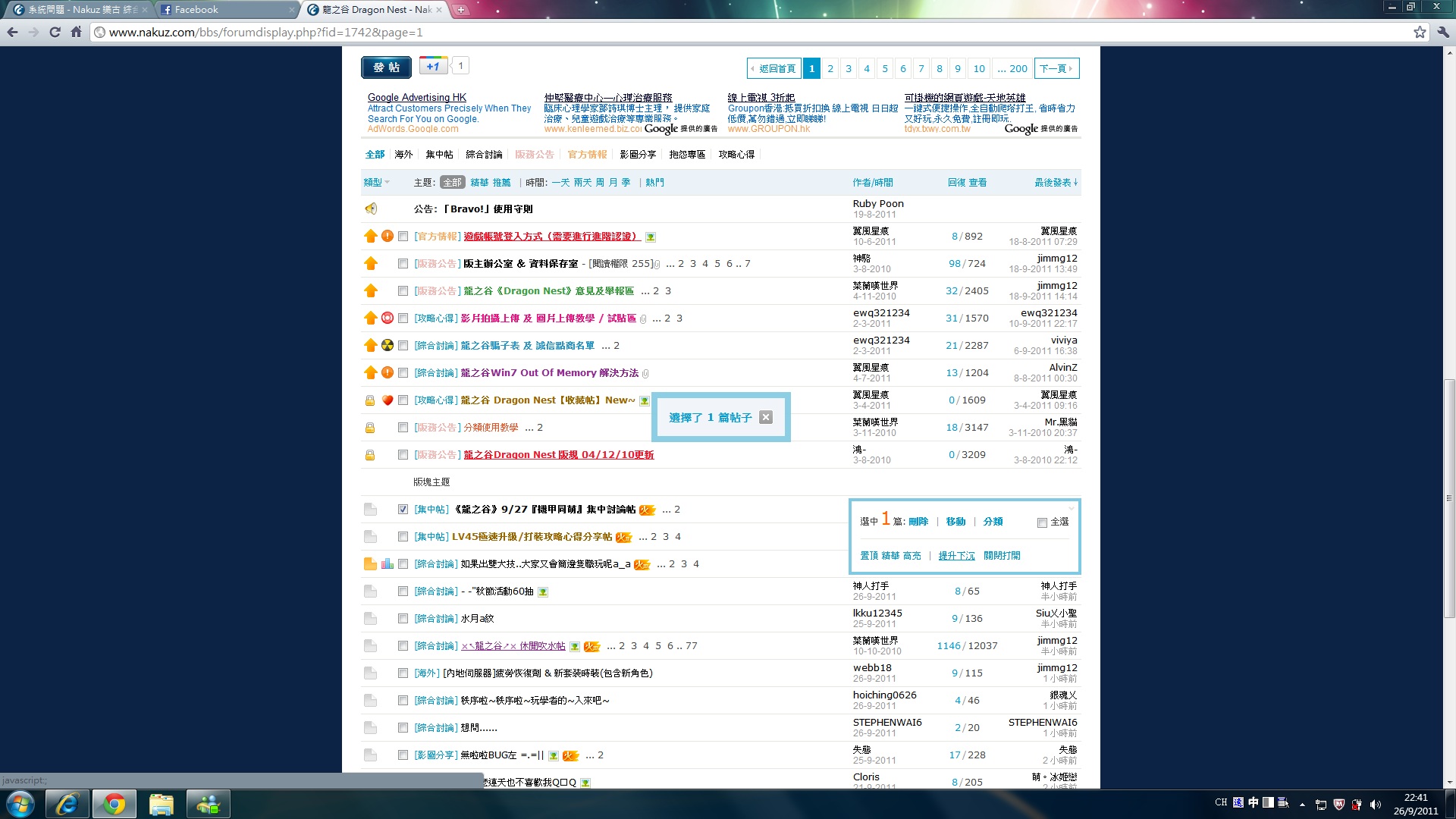Select the 影圖分享 category tab
Screen dimensions: 1456x819
pos(638,154)
